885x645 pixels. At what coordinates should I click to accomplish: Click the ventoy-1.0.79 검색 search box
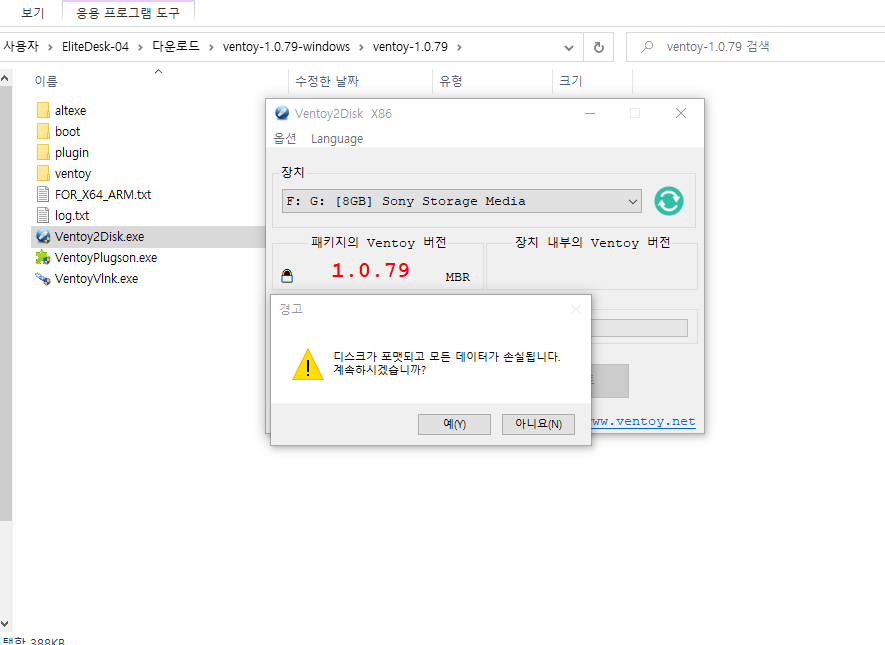[x=756, y=47]
